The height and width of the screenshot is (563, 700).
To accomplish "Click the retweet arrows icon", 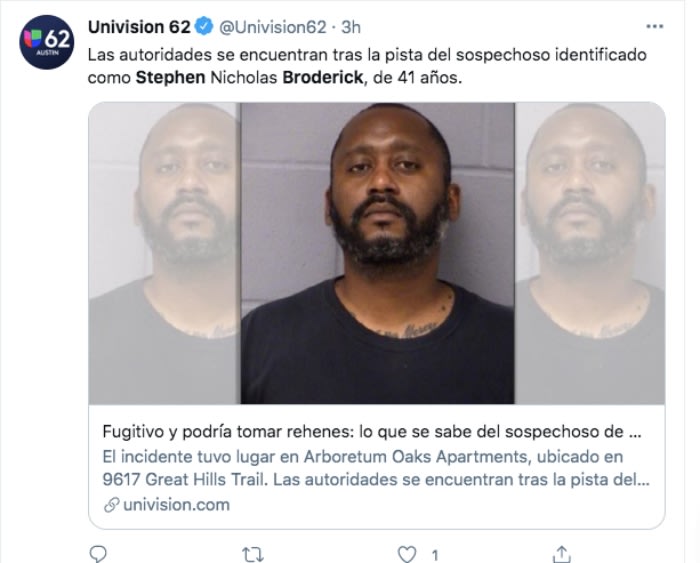I will 253,555.
